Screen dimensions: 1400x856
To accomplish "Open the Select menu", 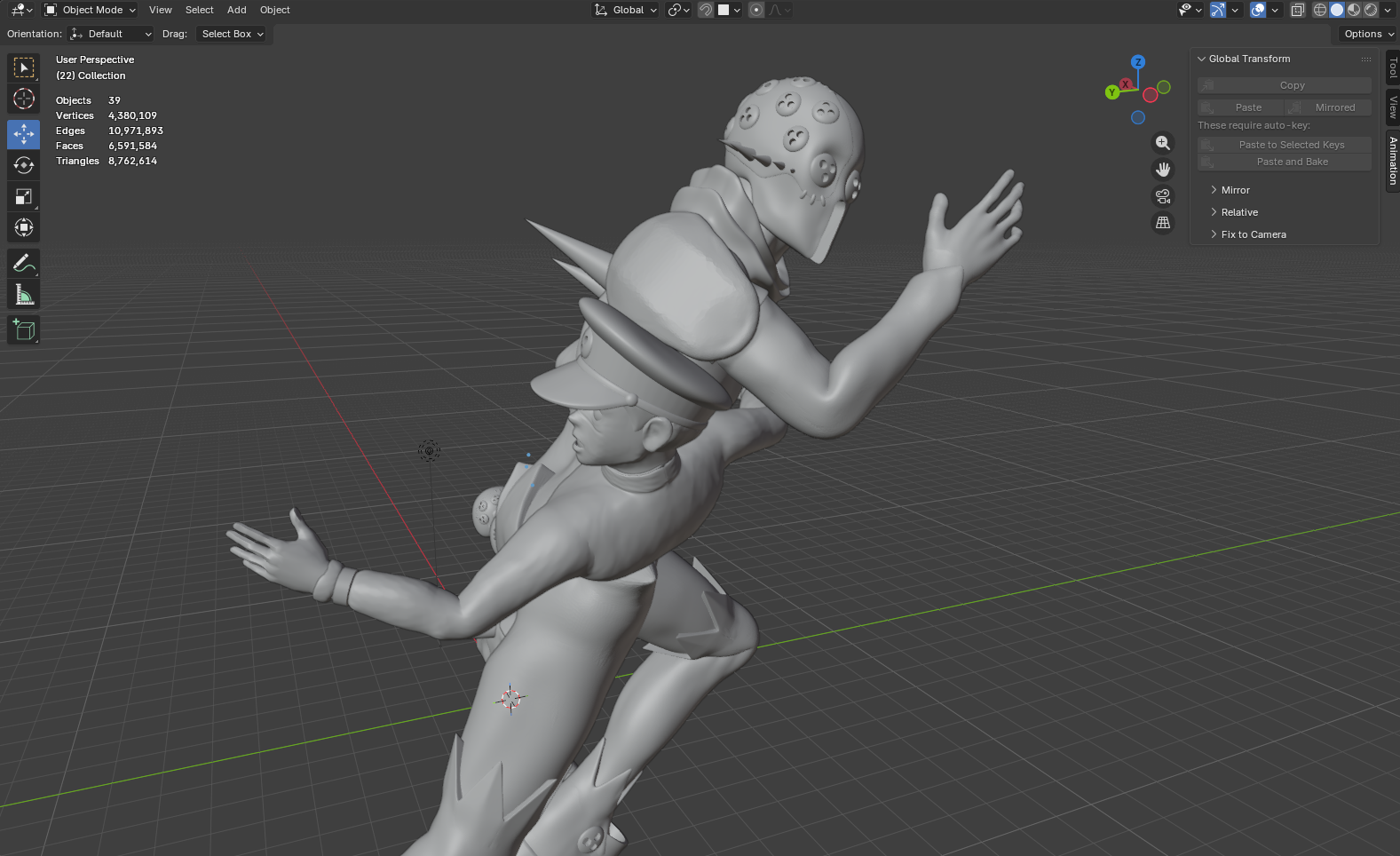I will [200, 10].
